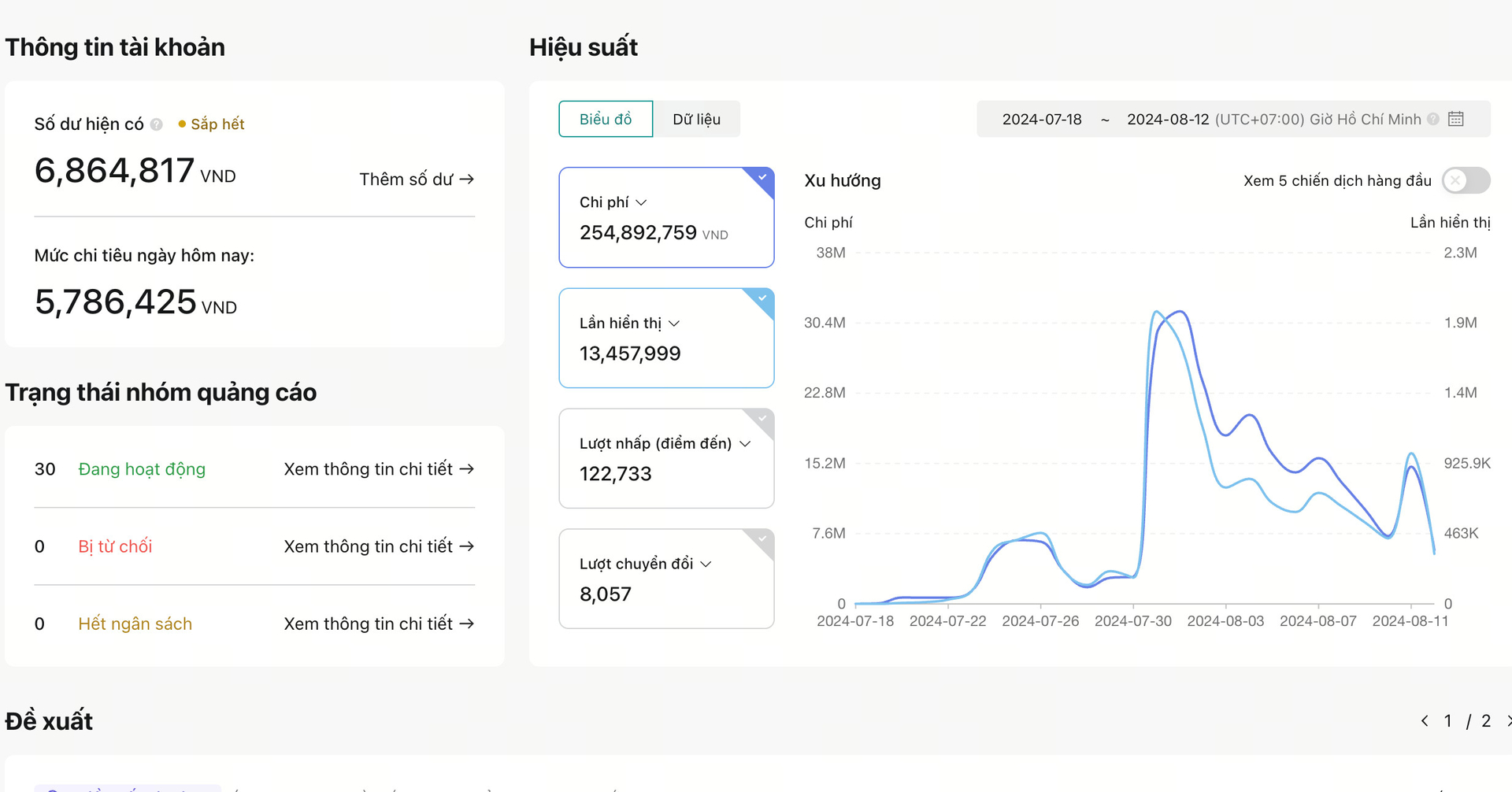Deselect the Lần hiển thị card checkmark
Image resolution: width=1512 pixels, height=792 pixels.
pos(762,299)
